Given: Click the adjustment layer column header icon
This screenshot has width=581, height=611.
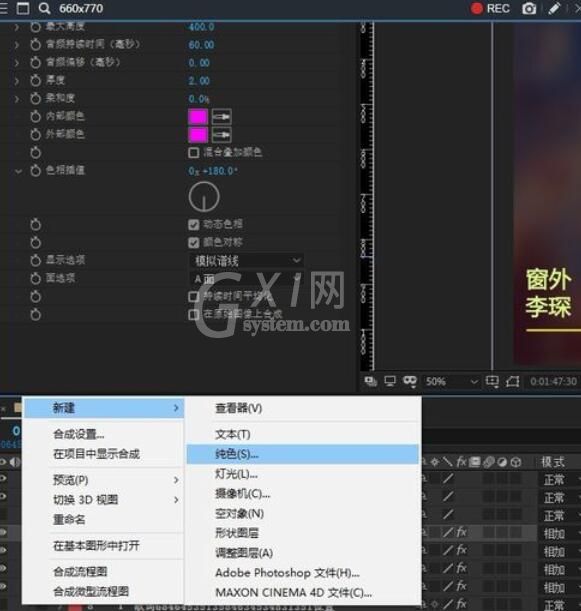Looking at the screenshot, I should (x=502, y=462).
